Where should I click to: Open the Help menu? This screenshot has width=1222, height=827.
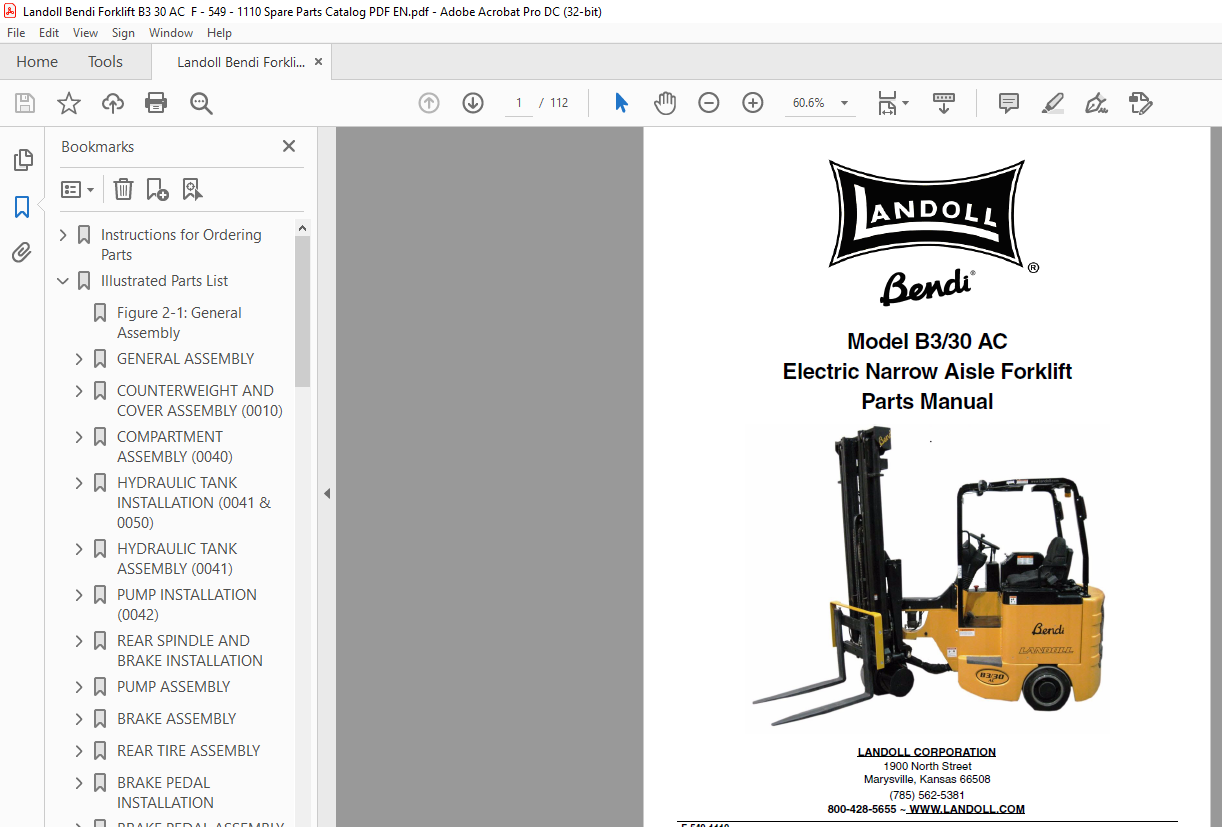[x=219, y=33]
